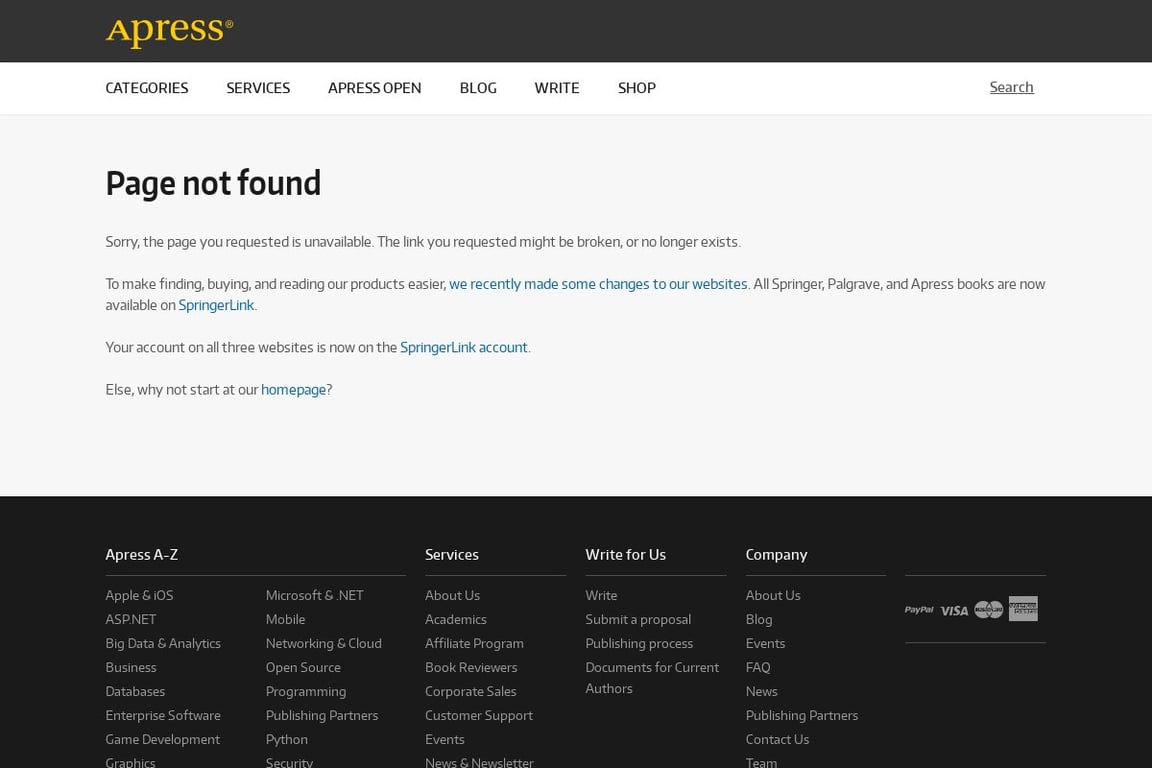The width and height of the screenshot is (1152, 768).
Task: Open Publishing Partners under Apress A-Z
Action: pos(322,716)
